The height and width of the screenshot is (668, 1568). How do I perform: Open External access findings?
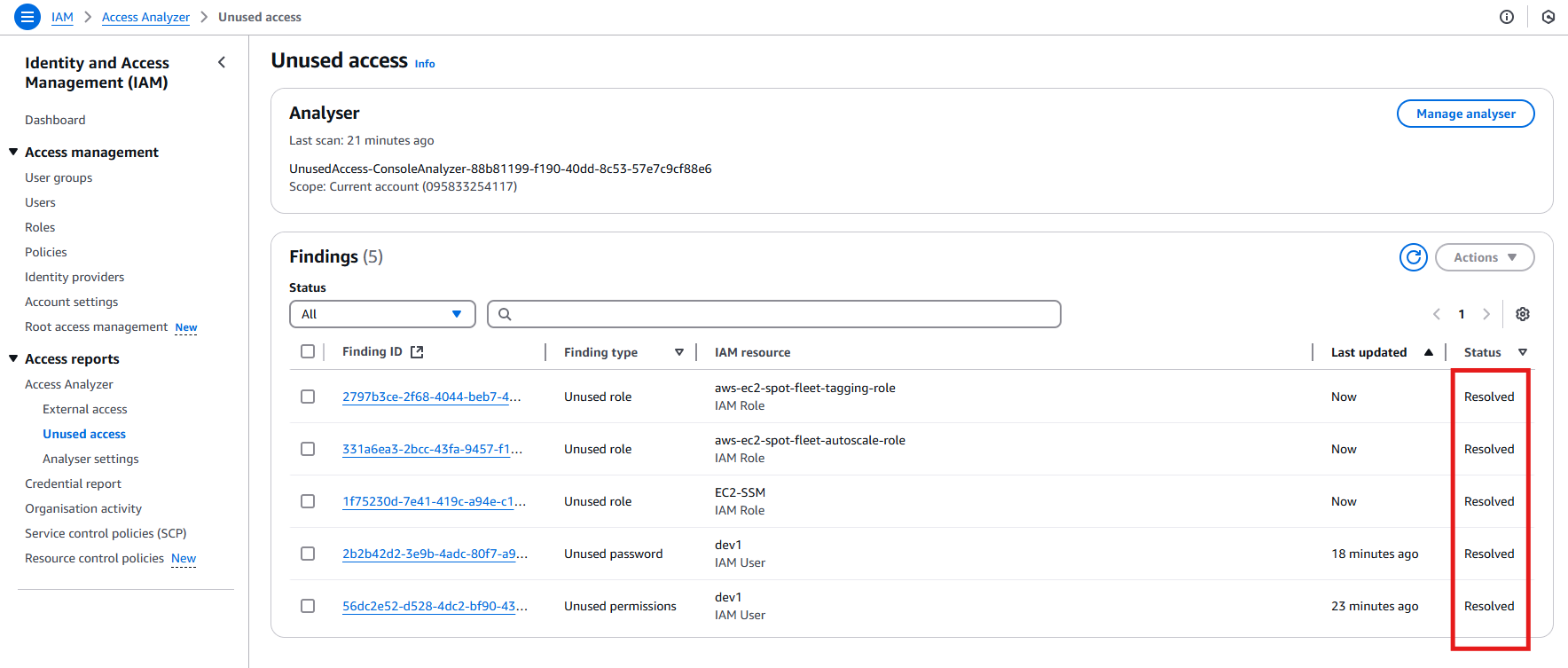[x=85, y=409]
